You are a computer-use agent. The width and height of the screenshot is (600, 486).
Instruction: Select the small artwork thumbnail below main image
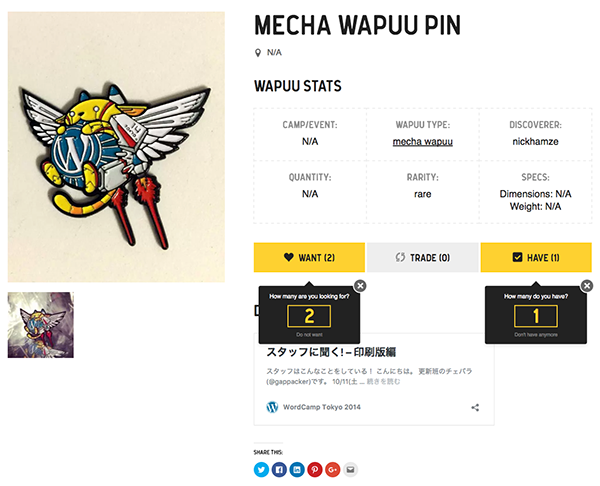(41, 325)
